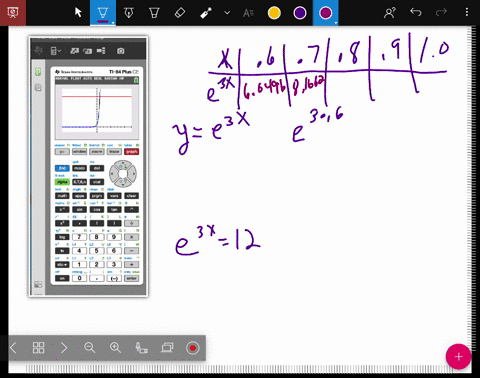Select the active blue-highlighted pen tool
The height and width of the screenshot is (378, 480).
pos(103,13)
